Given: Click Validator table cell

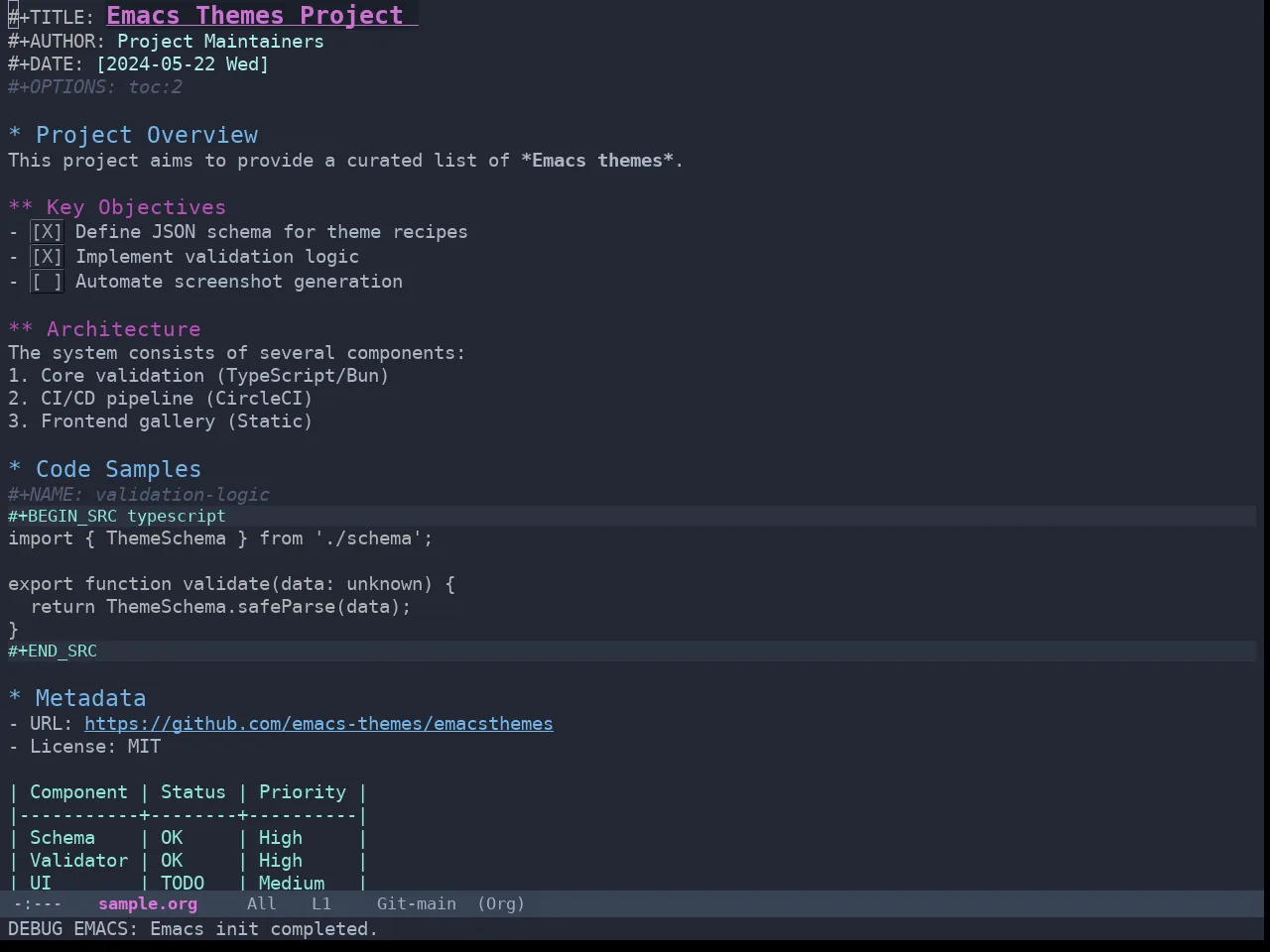Looking at the screenshot, I should point(78,861).
